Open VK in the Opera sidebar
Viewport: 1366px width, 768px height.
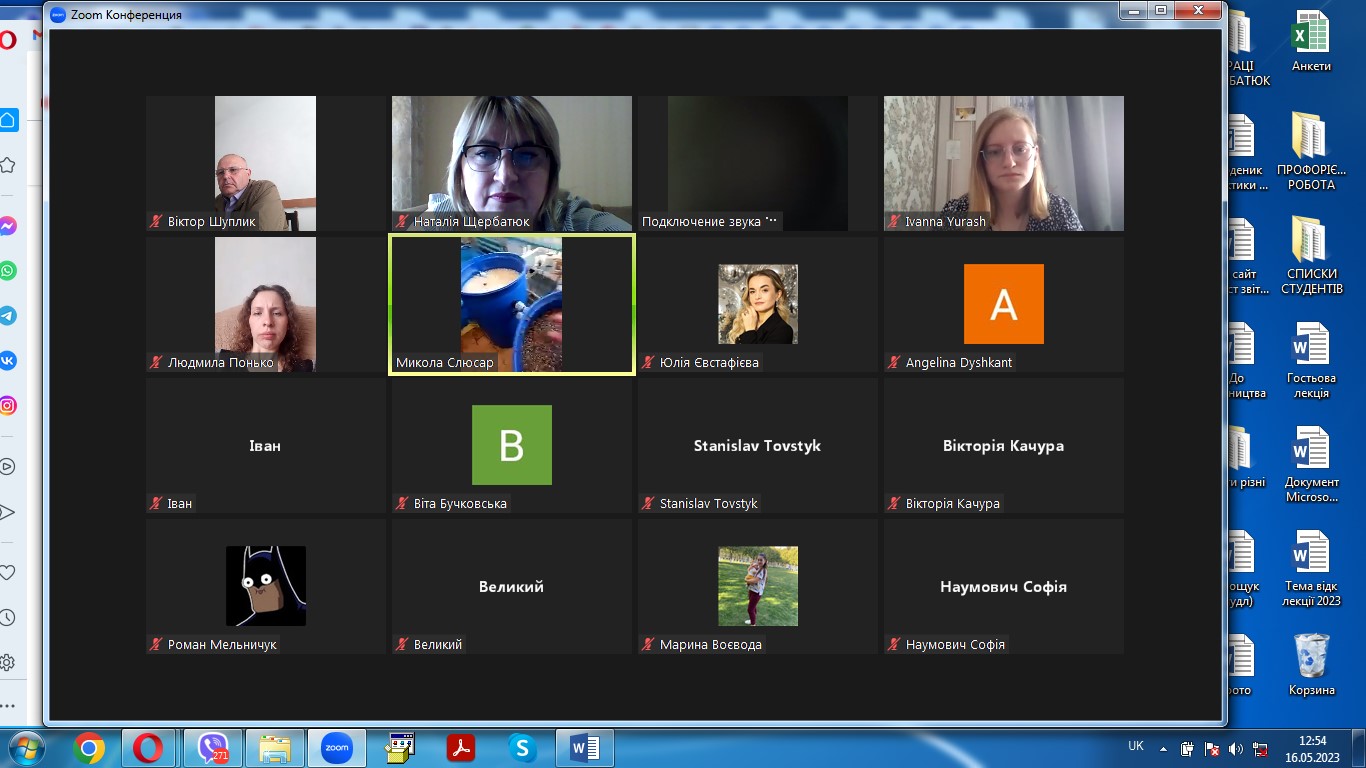point(8,361)
